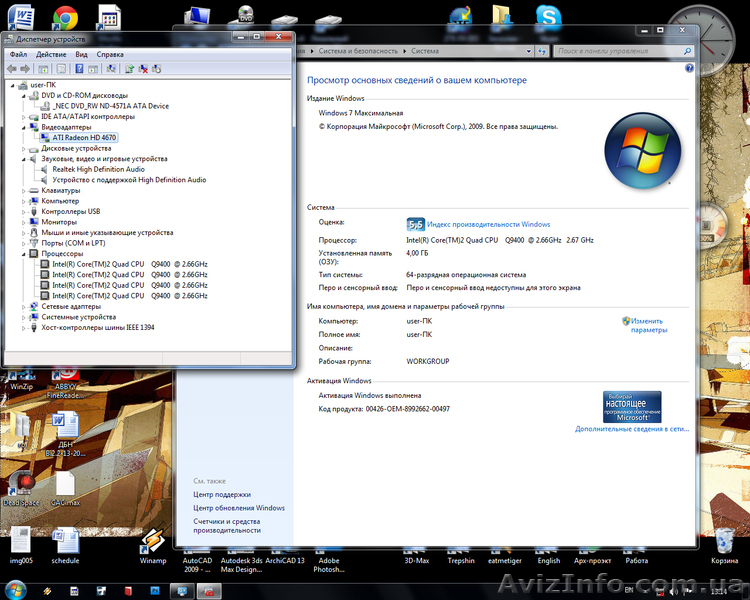Open the Вид menu
This screenshot has width=750, height=600.
point(81,54)
